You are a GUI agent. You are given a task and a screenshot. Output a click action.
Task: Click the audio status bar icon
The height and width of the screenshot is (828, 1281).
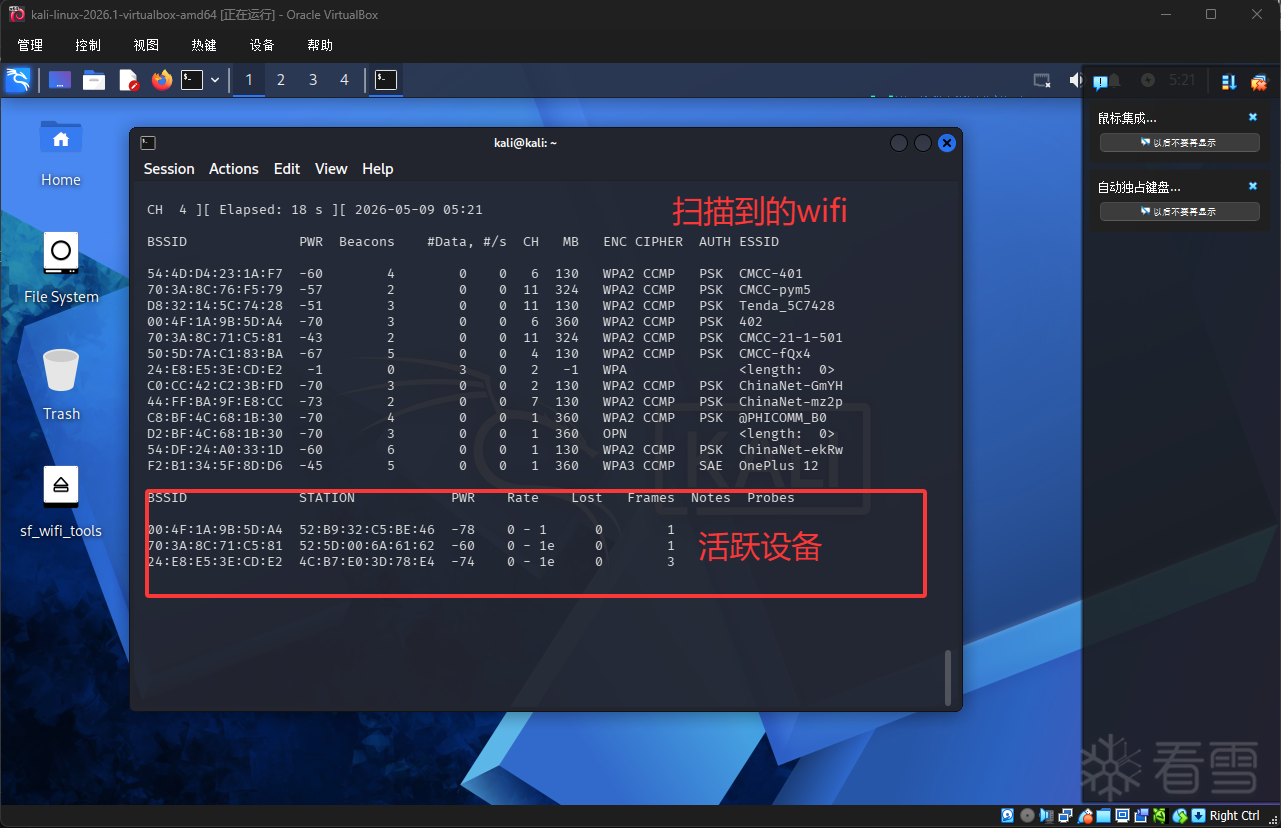tap(1046, 816)
